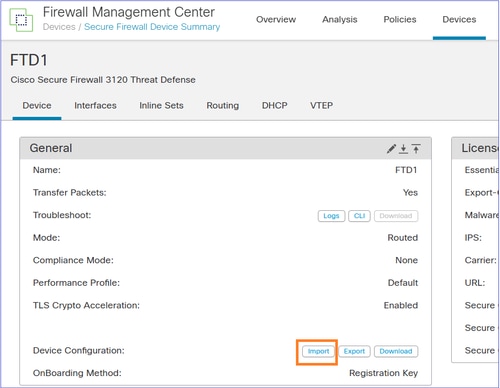Click the Device Configuration label

tap(79, 351)
